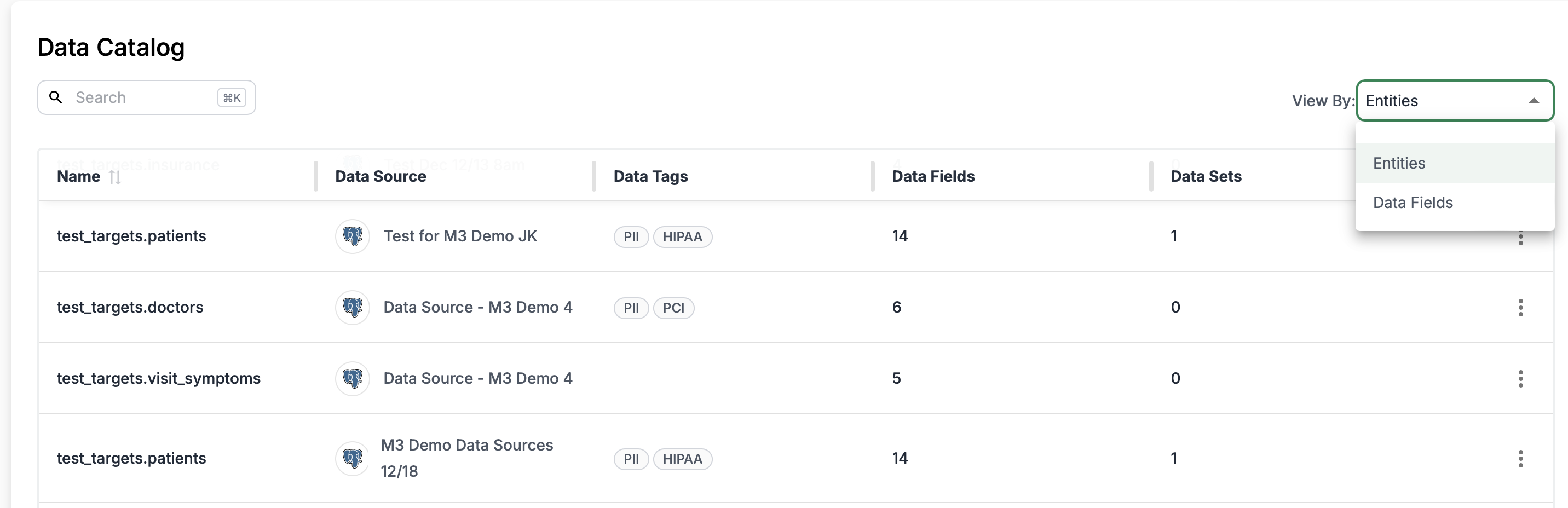Click the PII tag on test_targets.patients
1568x508 pixels.
(631, 236)
